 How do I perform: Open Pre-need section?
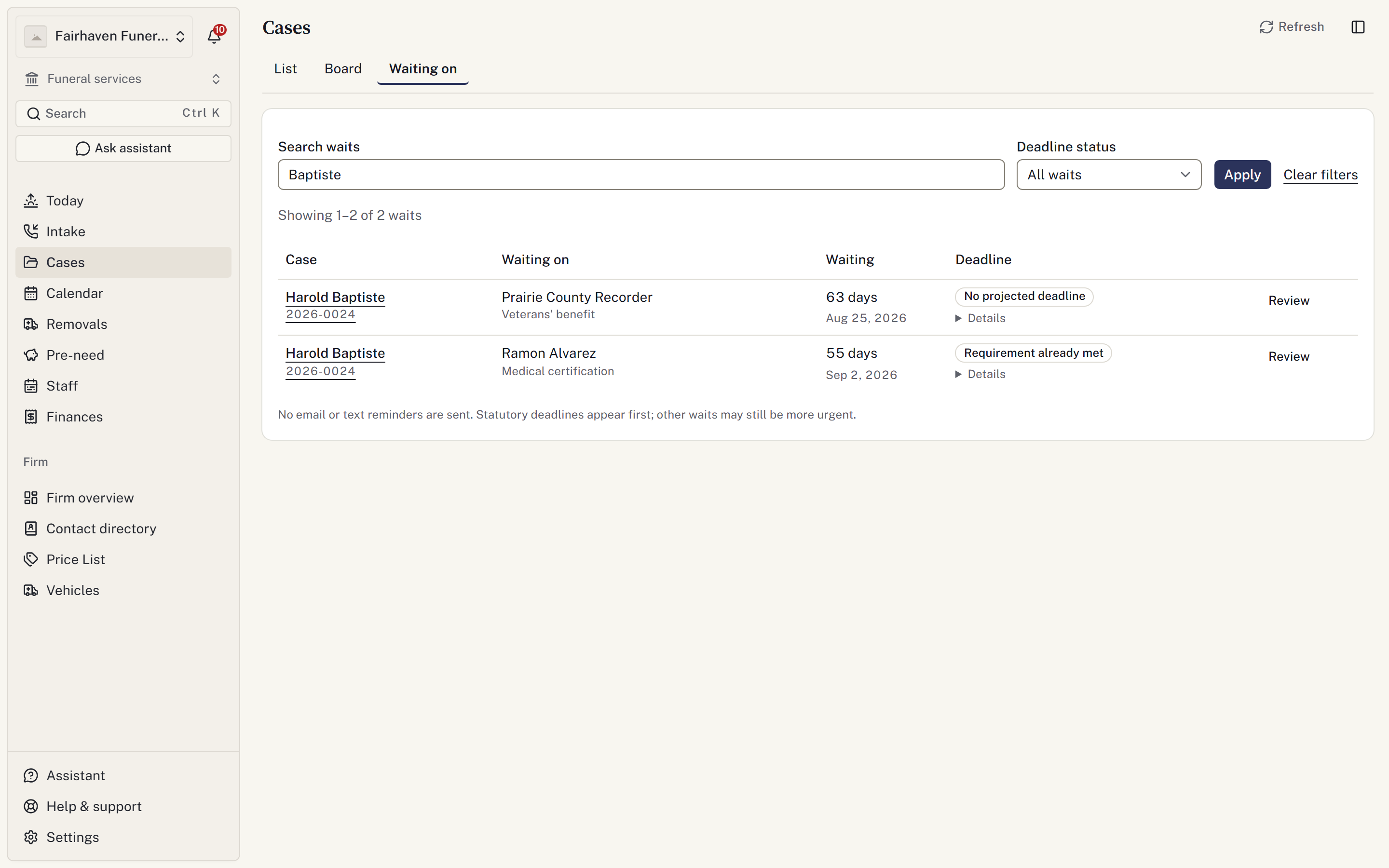pos(123,355)
